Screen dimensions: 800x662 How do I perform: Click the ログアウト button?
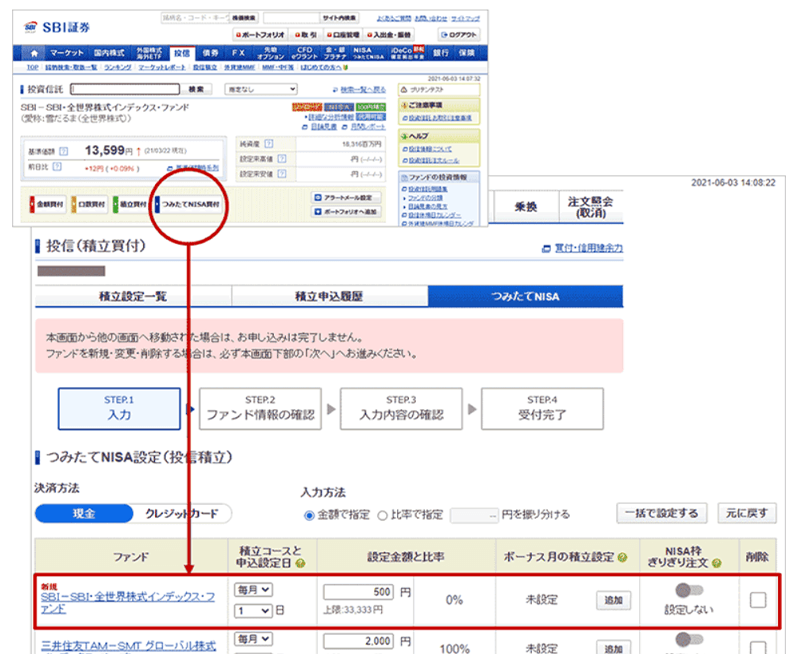coord(459,35)
